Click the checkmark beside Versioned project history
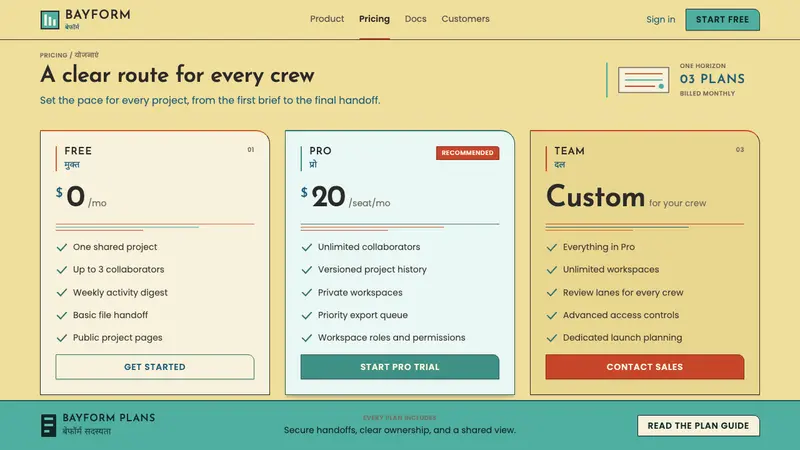This screenshot has width=800, height=450. pos(307,270)
